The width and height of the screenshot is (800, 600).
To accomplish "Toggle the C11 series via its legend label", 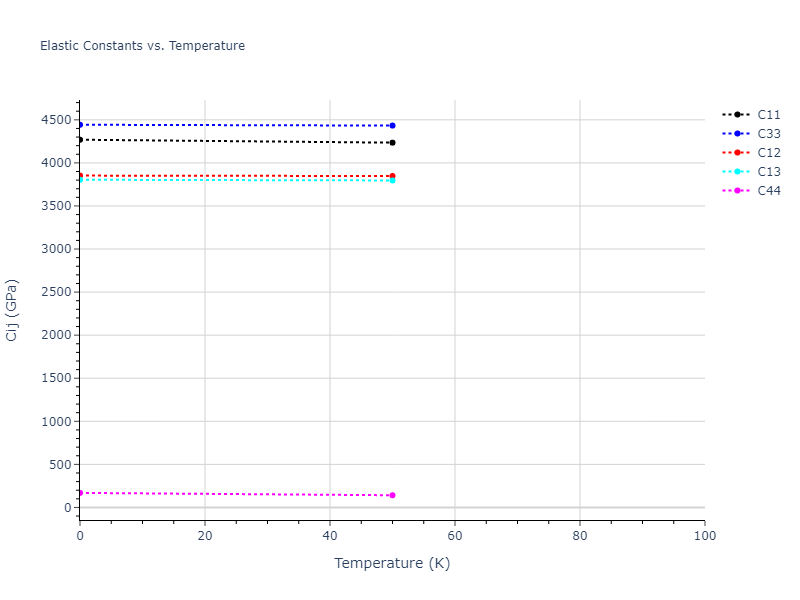I will tap(769, 115).
